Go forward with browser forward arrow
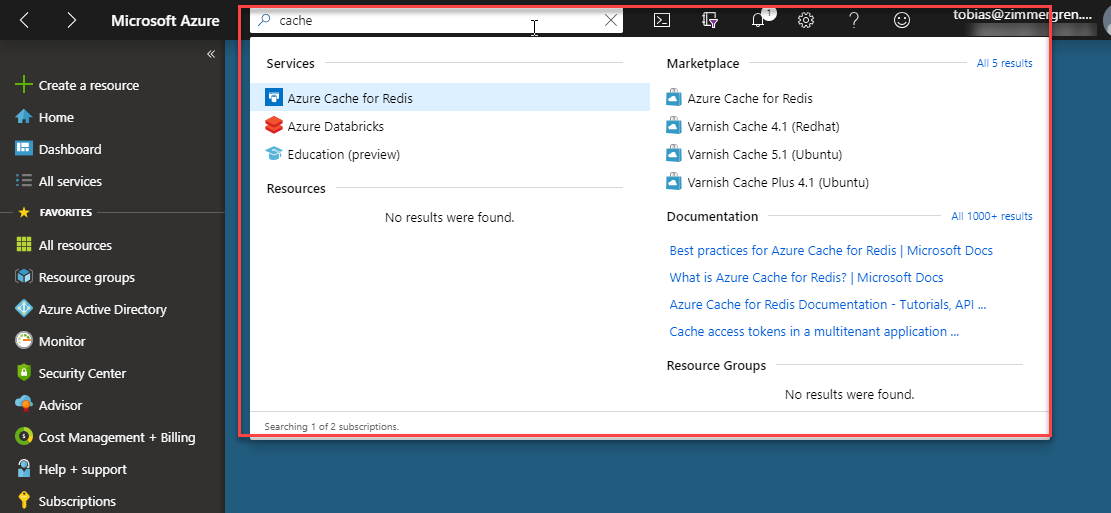Viewport: 1111px width, 513px height. click(71, 20)
